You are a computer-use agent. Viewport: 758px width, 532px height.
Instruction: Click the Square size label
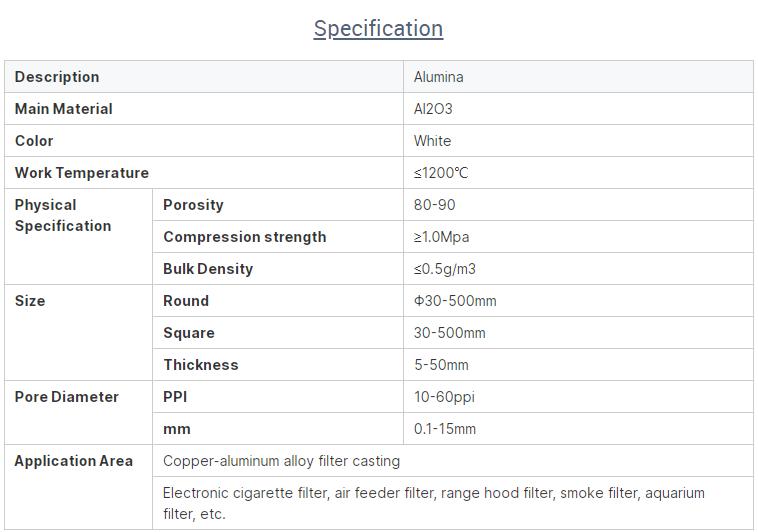189,333
